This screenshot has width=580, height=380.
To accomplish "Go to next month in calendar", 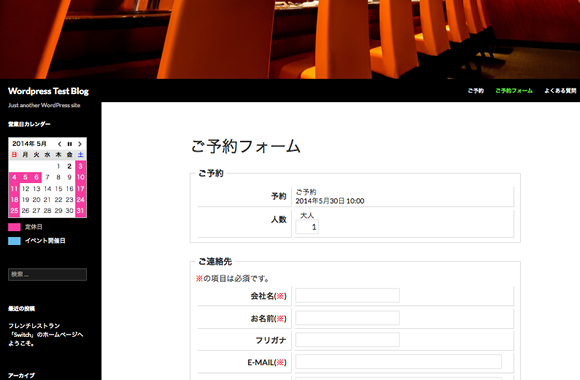I will tap(80, 144).
